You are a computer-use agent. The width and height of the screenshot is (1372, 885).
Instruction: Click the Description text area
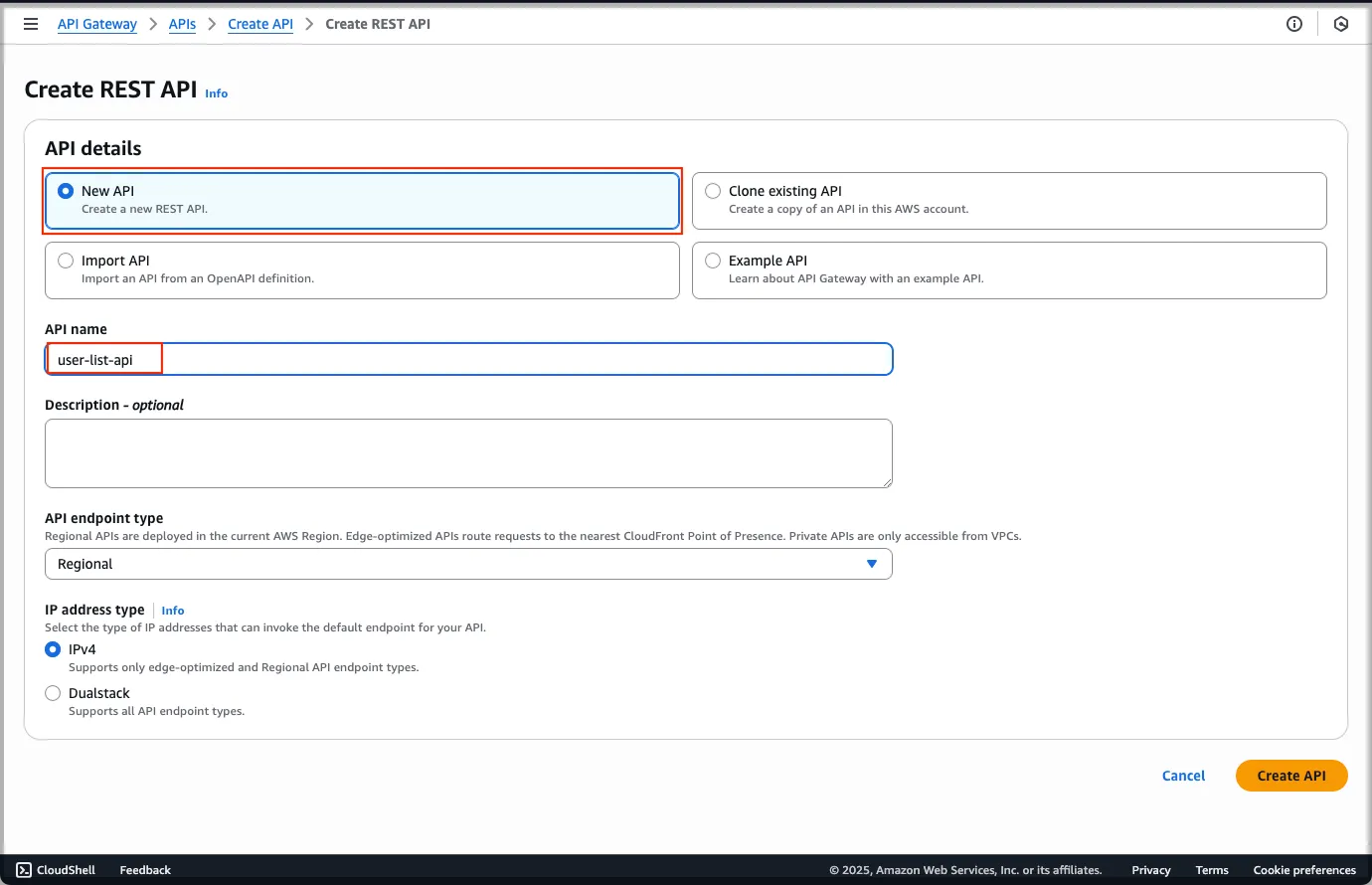468,453
